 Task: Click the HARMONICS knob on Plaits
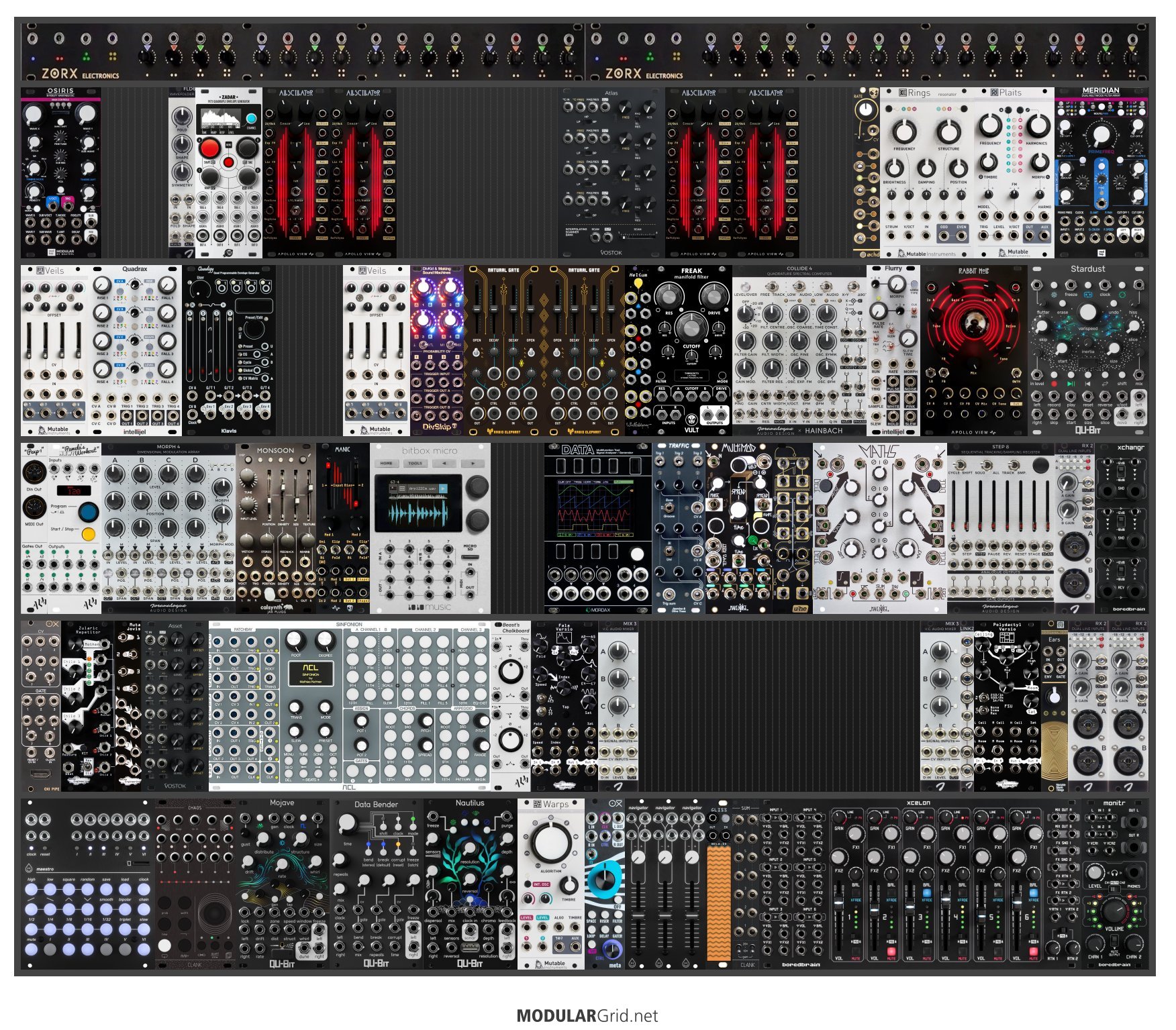point(1038,125)
